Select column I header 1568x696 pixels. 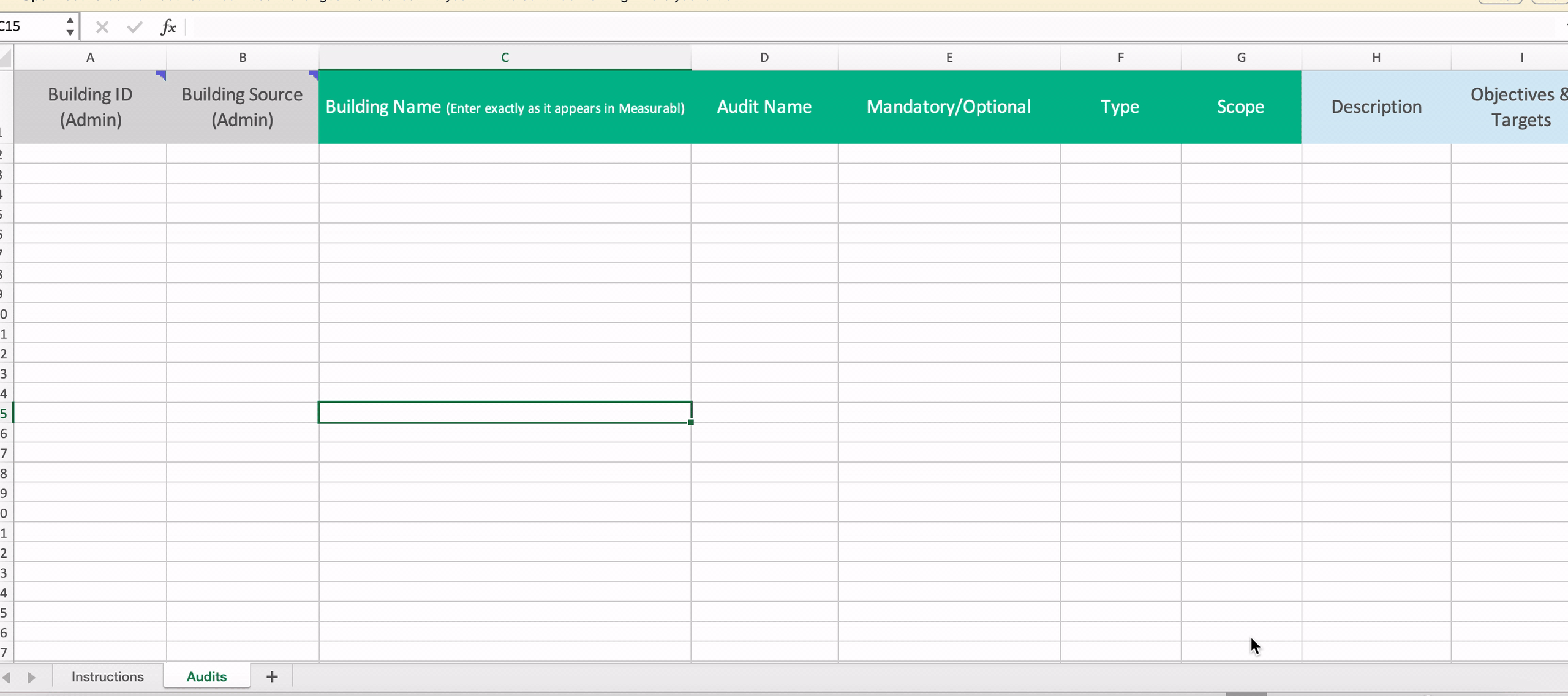point(1510,58)
